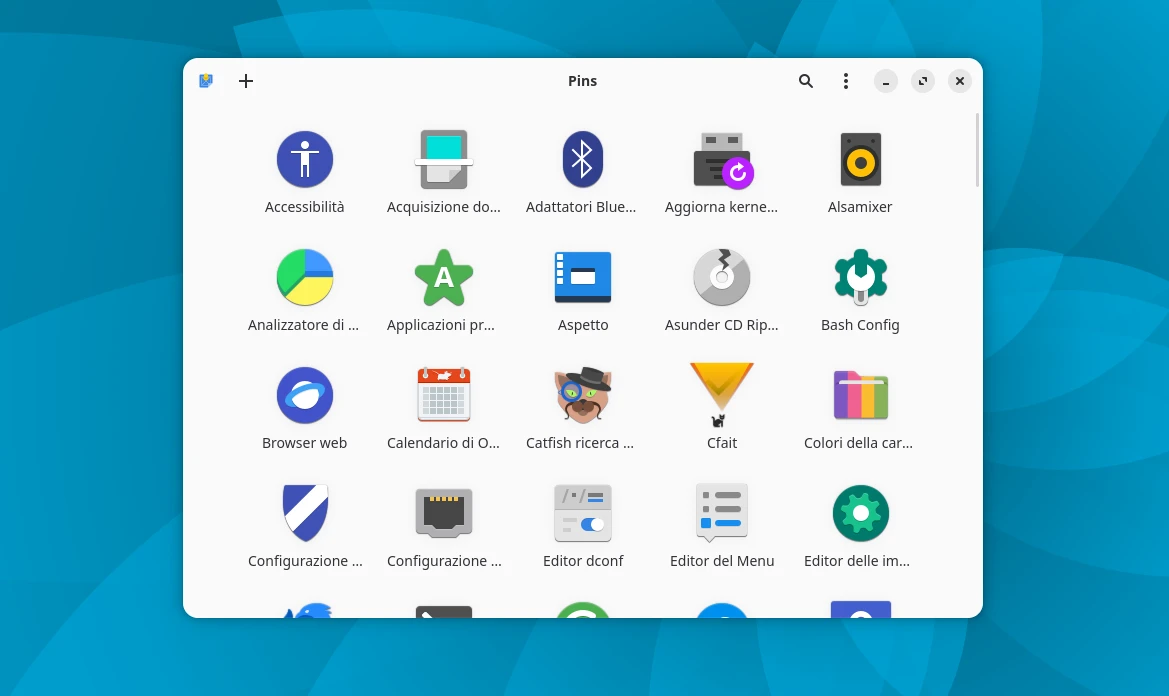The height and width of the screenshot is (696, 1169).
Task: Open the three-dot options menu
Action: click(846, 81)
